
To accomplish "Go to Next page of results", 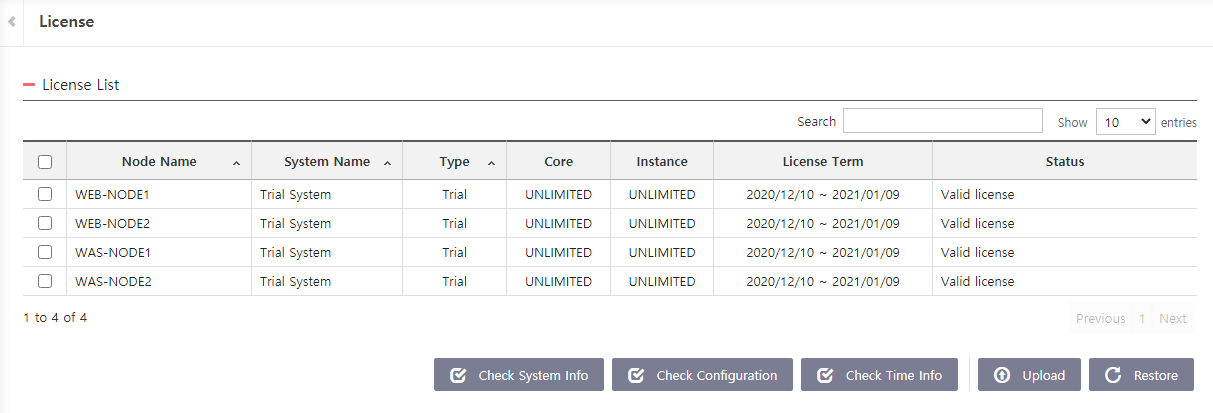I will 1172,319.
